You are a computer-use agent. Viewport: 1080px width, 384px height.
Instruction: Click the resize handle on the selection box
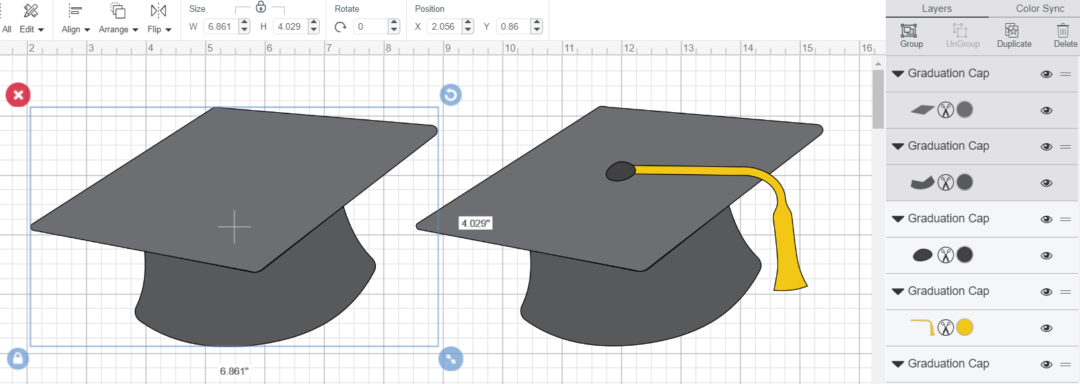(450, 358)
